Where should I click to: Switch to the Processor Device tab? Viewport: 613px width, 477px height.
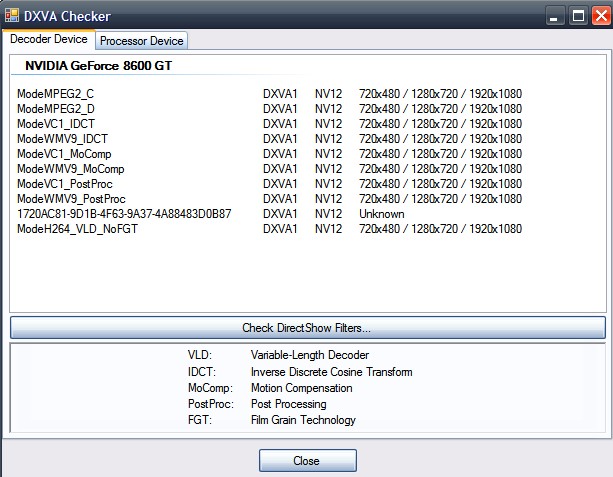142,41
